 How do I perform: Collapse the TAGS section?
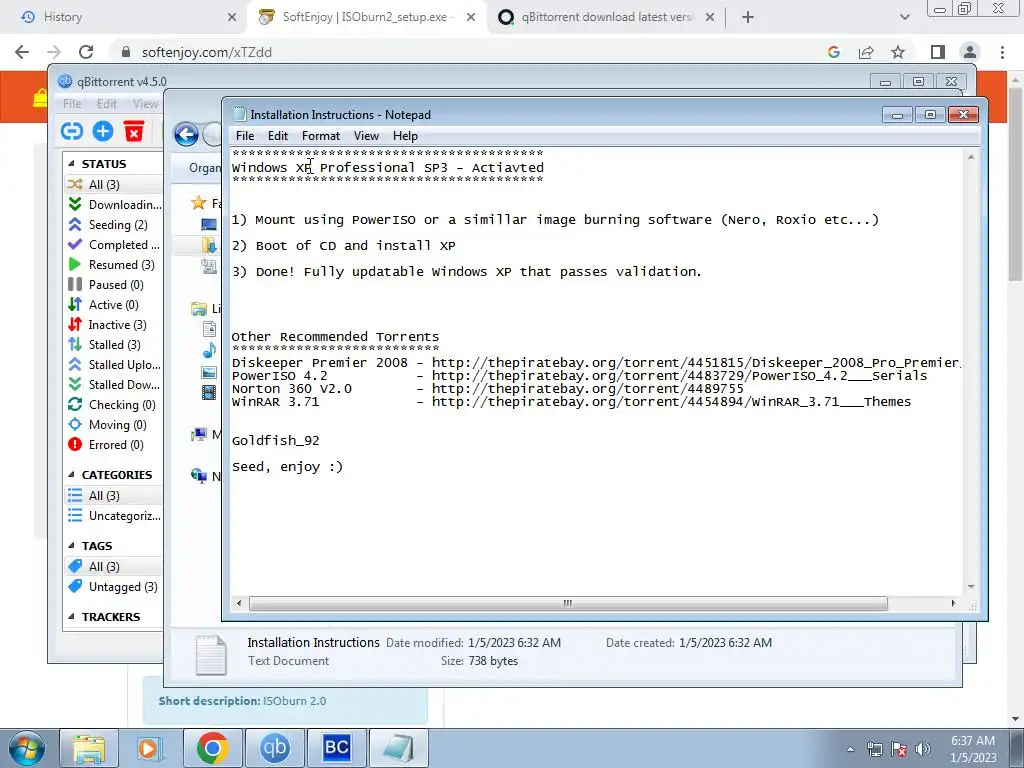(x=72, y=546)
